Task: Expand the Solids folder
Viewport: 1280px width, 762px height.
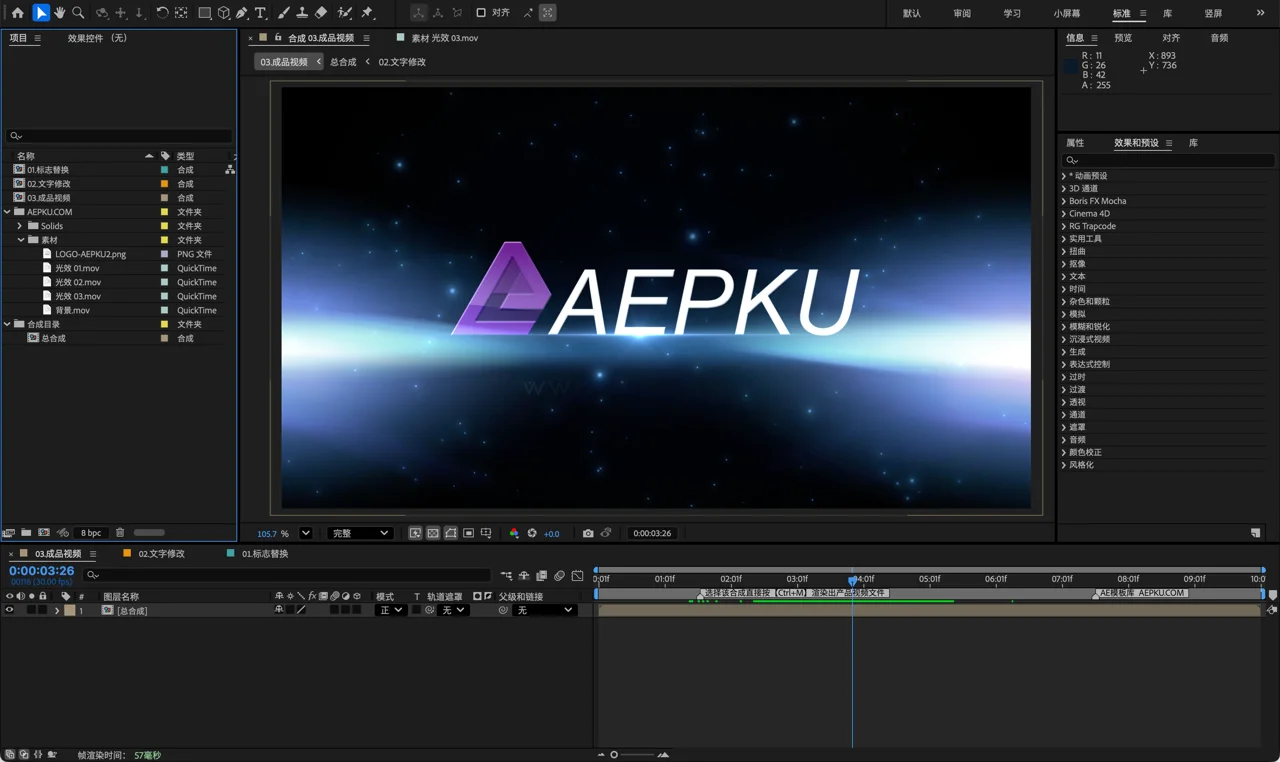Action: pos(20,226)
